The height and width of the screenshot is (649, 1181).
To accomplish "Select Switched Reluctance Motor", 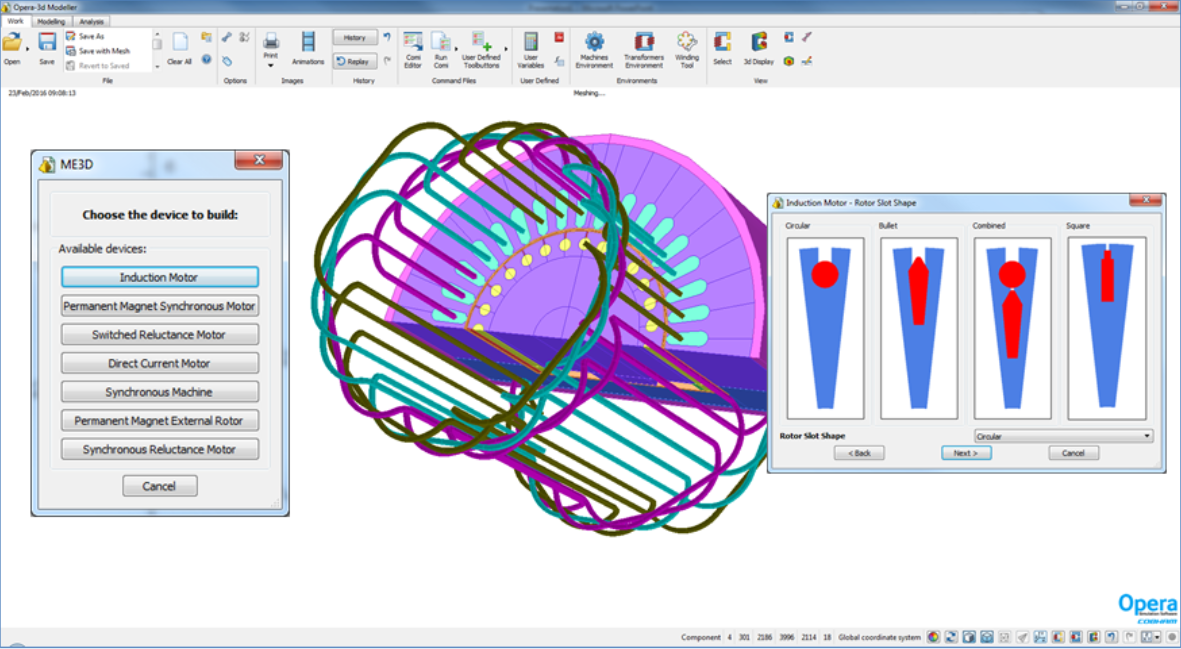I will (x=160, y=334).
